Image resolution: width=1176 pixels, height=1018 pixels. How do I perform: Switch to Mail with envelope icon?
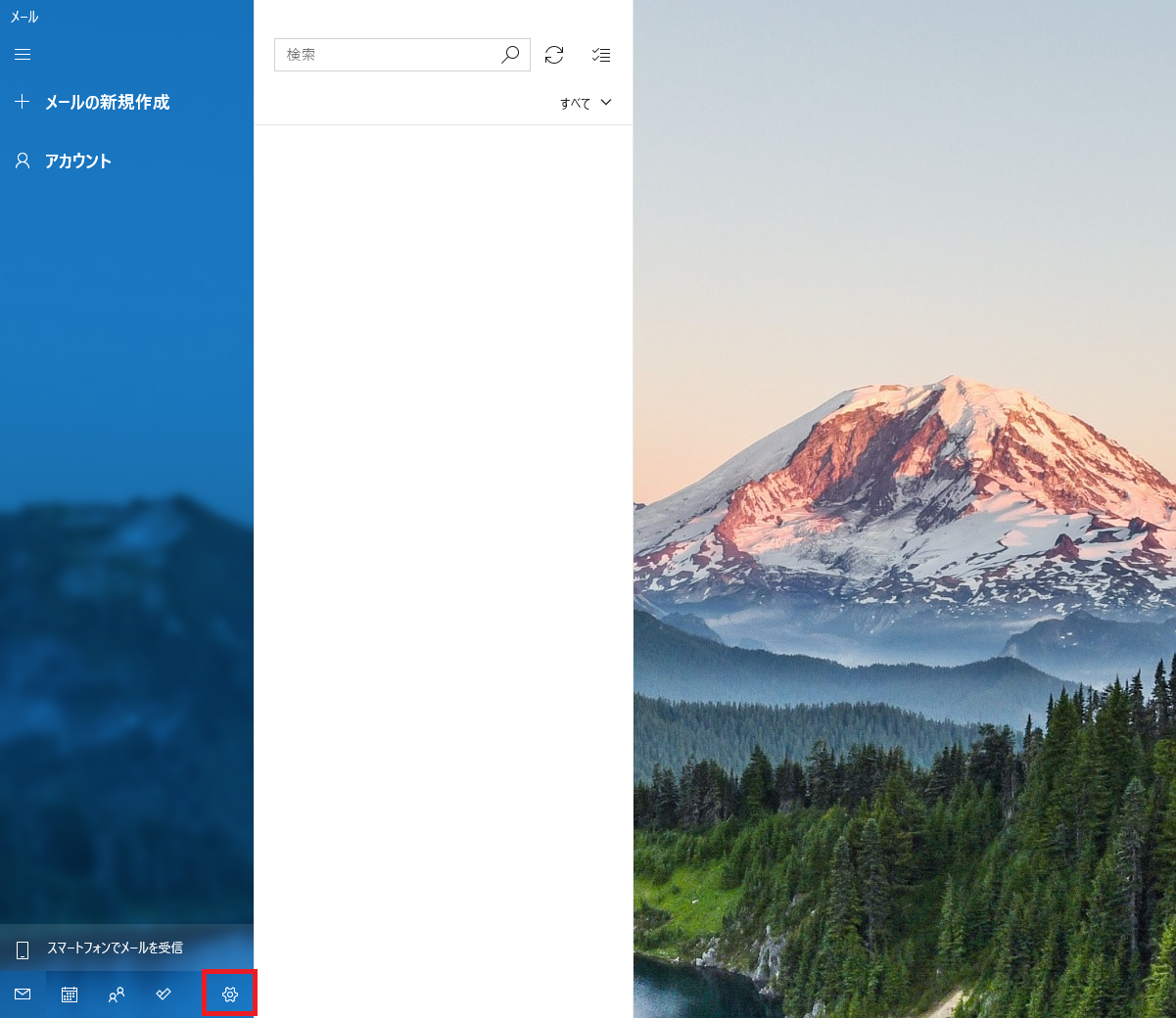(23, 995)
